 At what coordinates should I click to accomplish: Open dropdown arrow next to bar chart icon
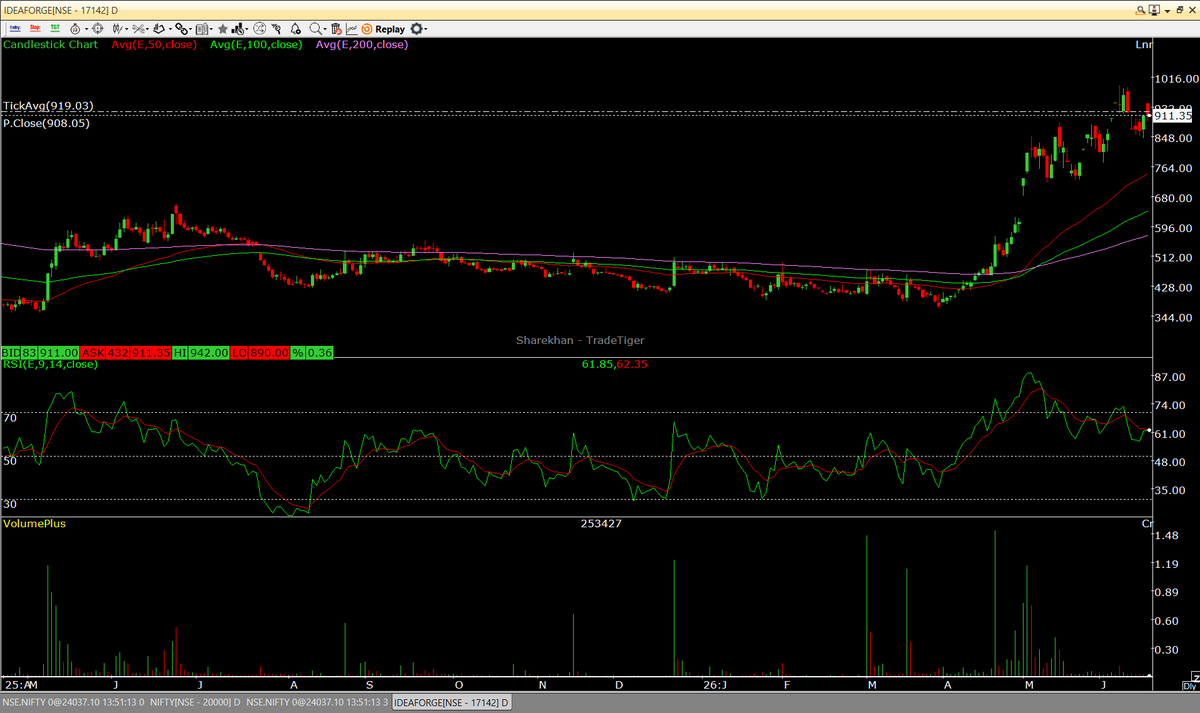pyautogui.click(x=247, y=29)
